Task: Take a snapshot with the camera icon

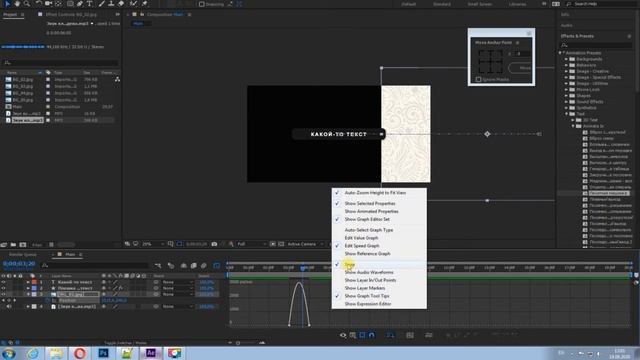Action: click(214, 244)
